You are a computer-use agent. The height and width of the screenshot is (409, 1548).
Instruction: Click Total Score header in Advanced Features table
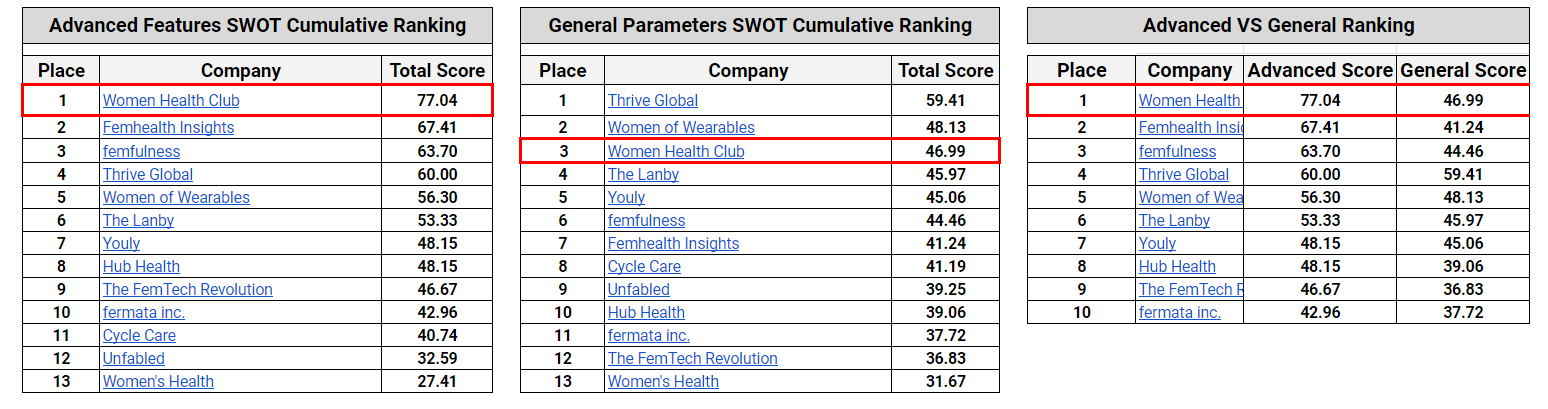tap(437, 70)
